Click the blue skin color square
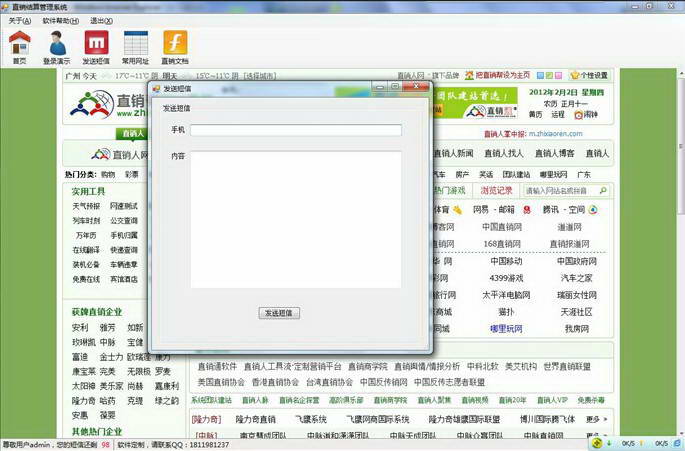 [540, 76]
